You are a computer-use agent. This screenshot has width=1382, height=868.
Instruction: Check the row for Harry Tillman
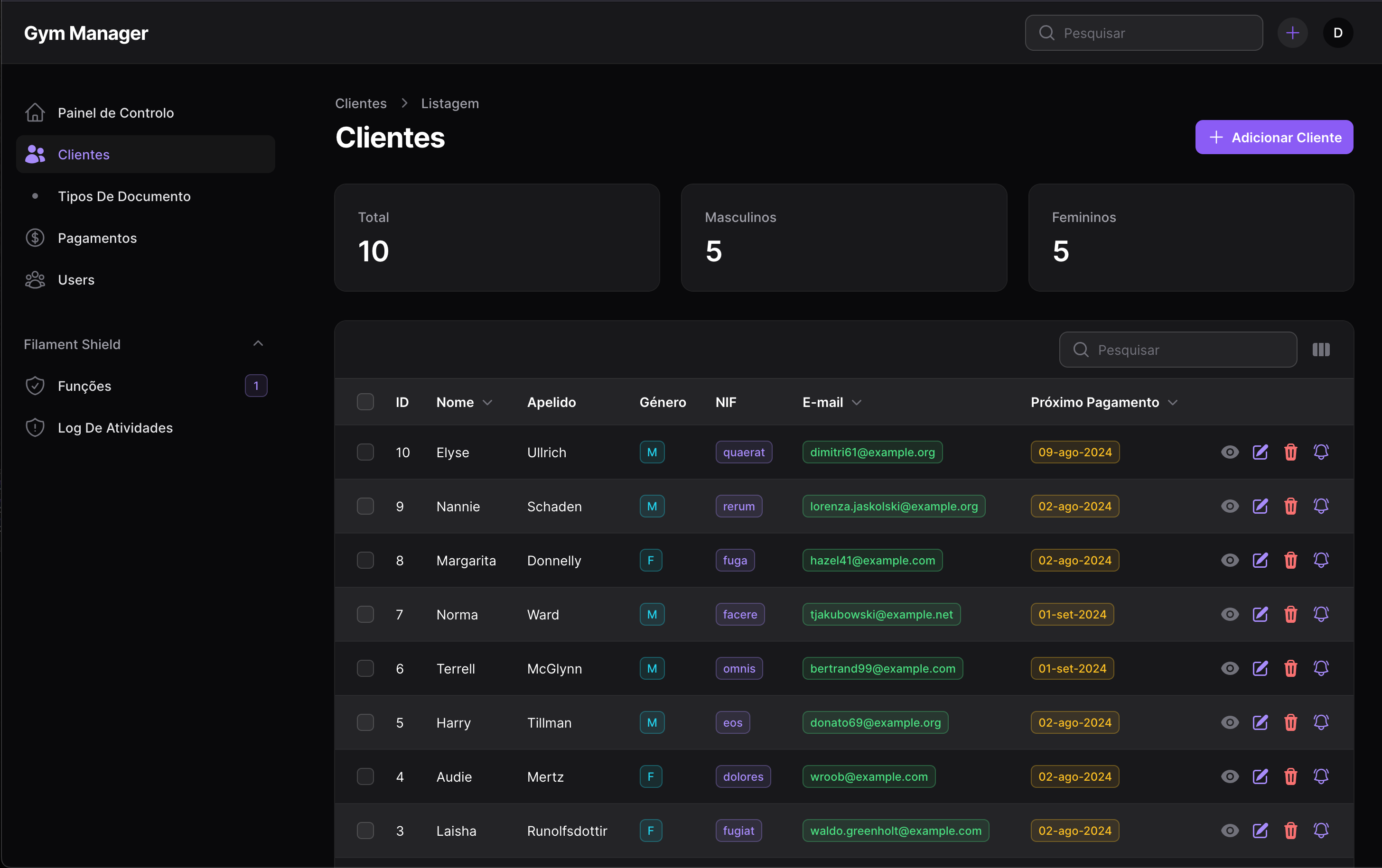tap(365, 722)
